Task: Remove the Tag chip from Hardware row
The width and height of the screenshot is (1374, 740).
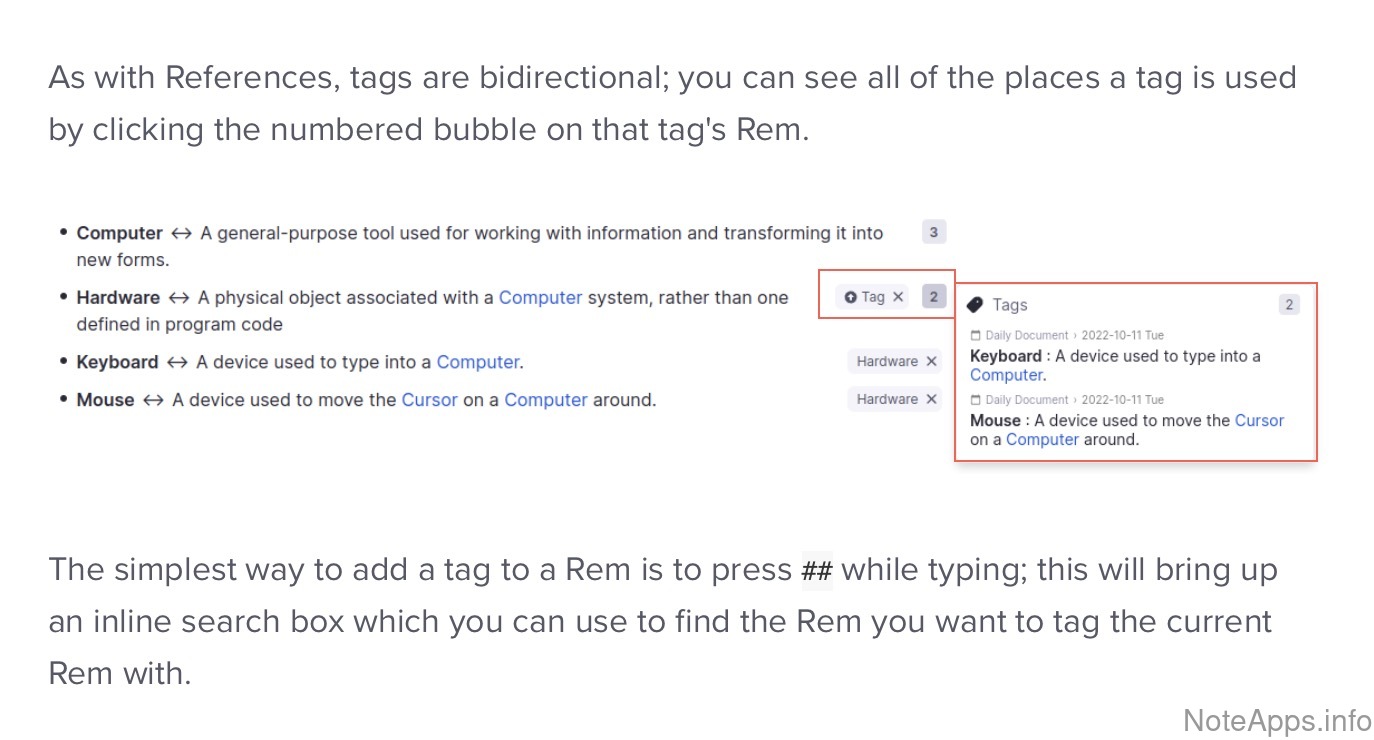Action: click(x=898, y=297)
